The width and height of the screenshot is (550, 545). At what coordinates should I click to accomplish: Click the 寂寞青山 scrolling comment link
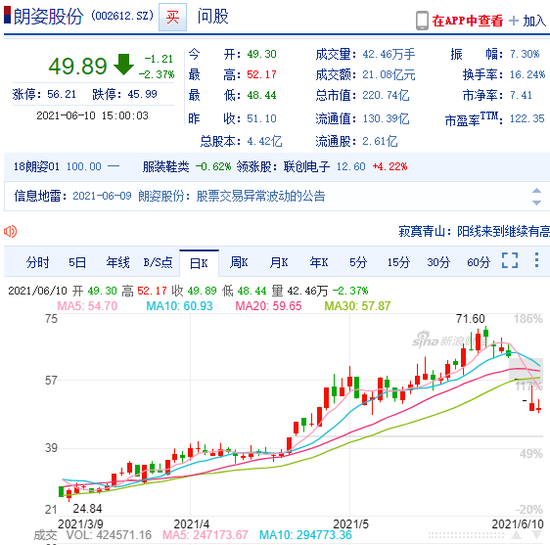(x=474, y=231)
